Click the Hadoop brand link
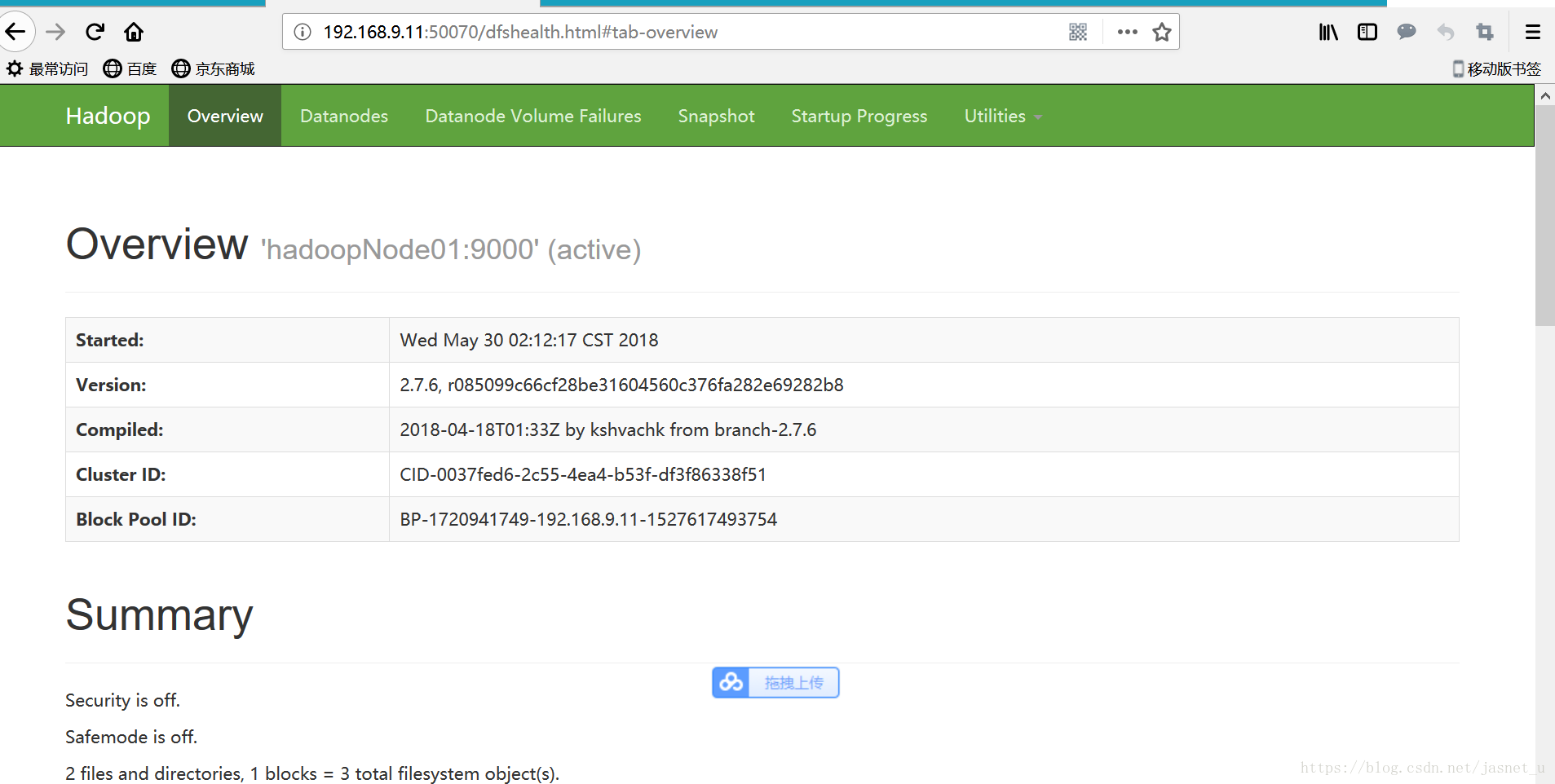The width and height of the screenshot is (1555, 784). click(108, 117)
